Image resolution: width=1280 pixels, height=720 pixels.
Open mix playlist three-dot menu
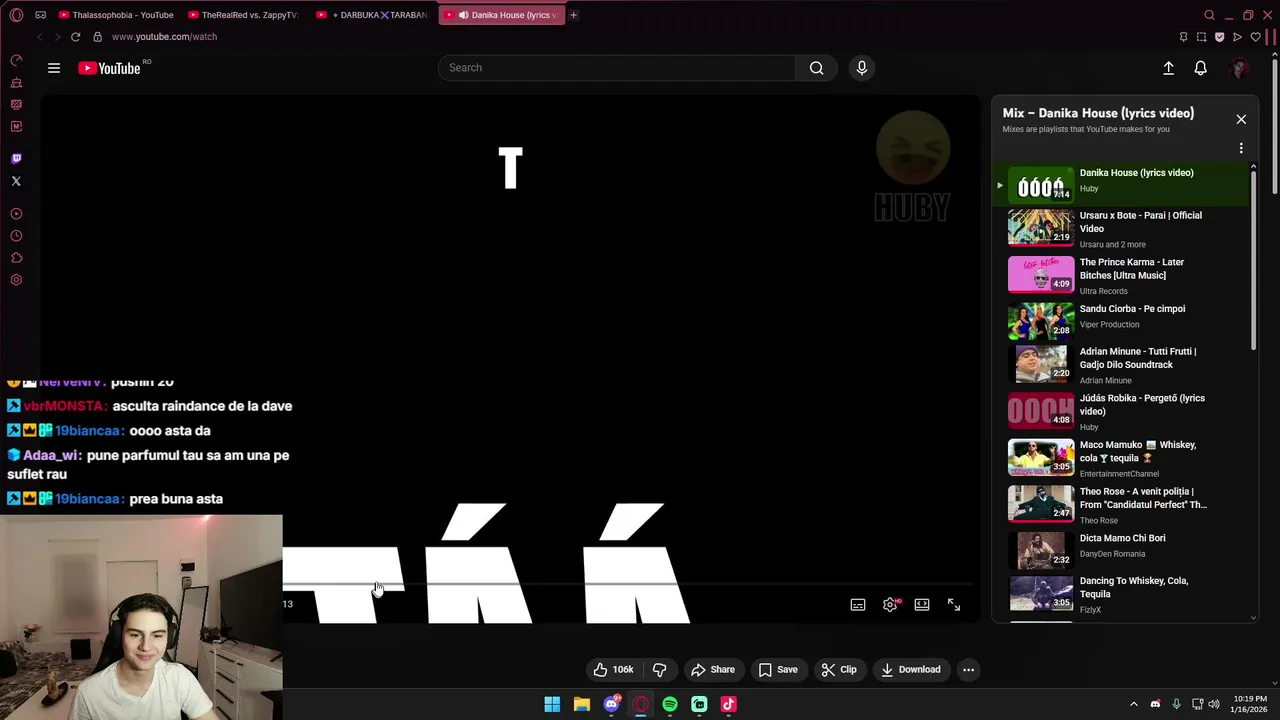pyautogui.click(x=1241, y=148)
